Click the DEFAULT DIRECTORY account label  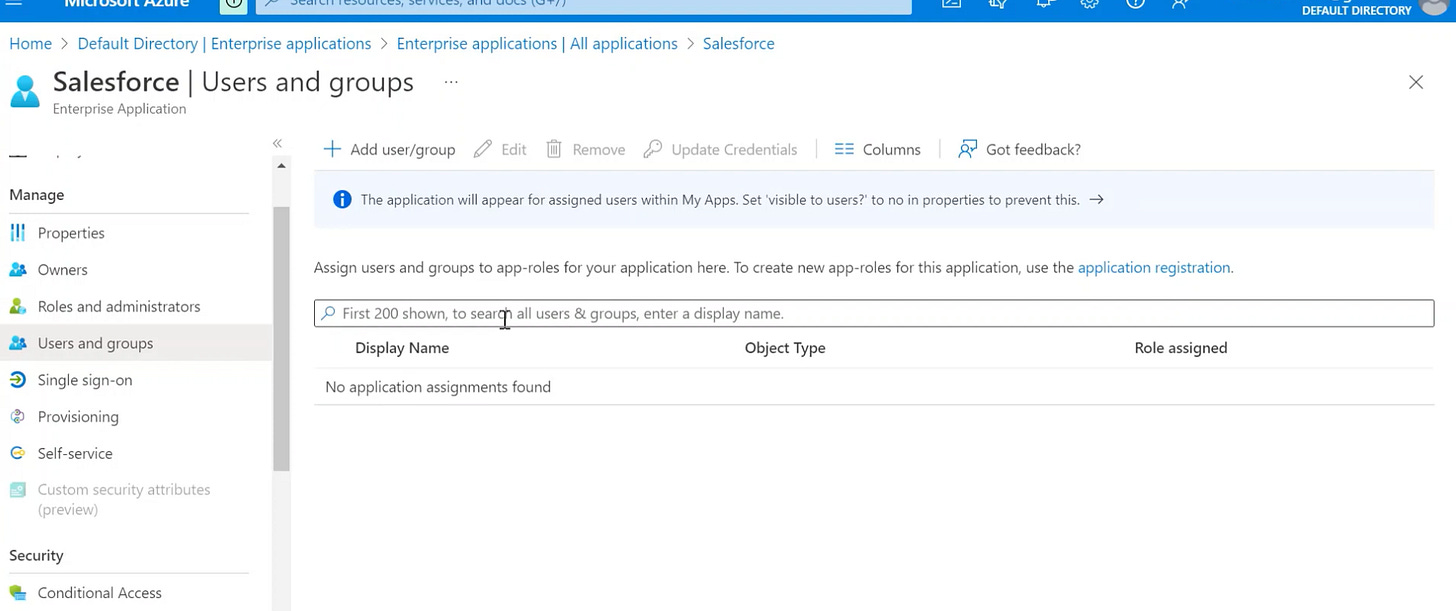[x=1357, y=10]
